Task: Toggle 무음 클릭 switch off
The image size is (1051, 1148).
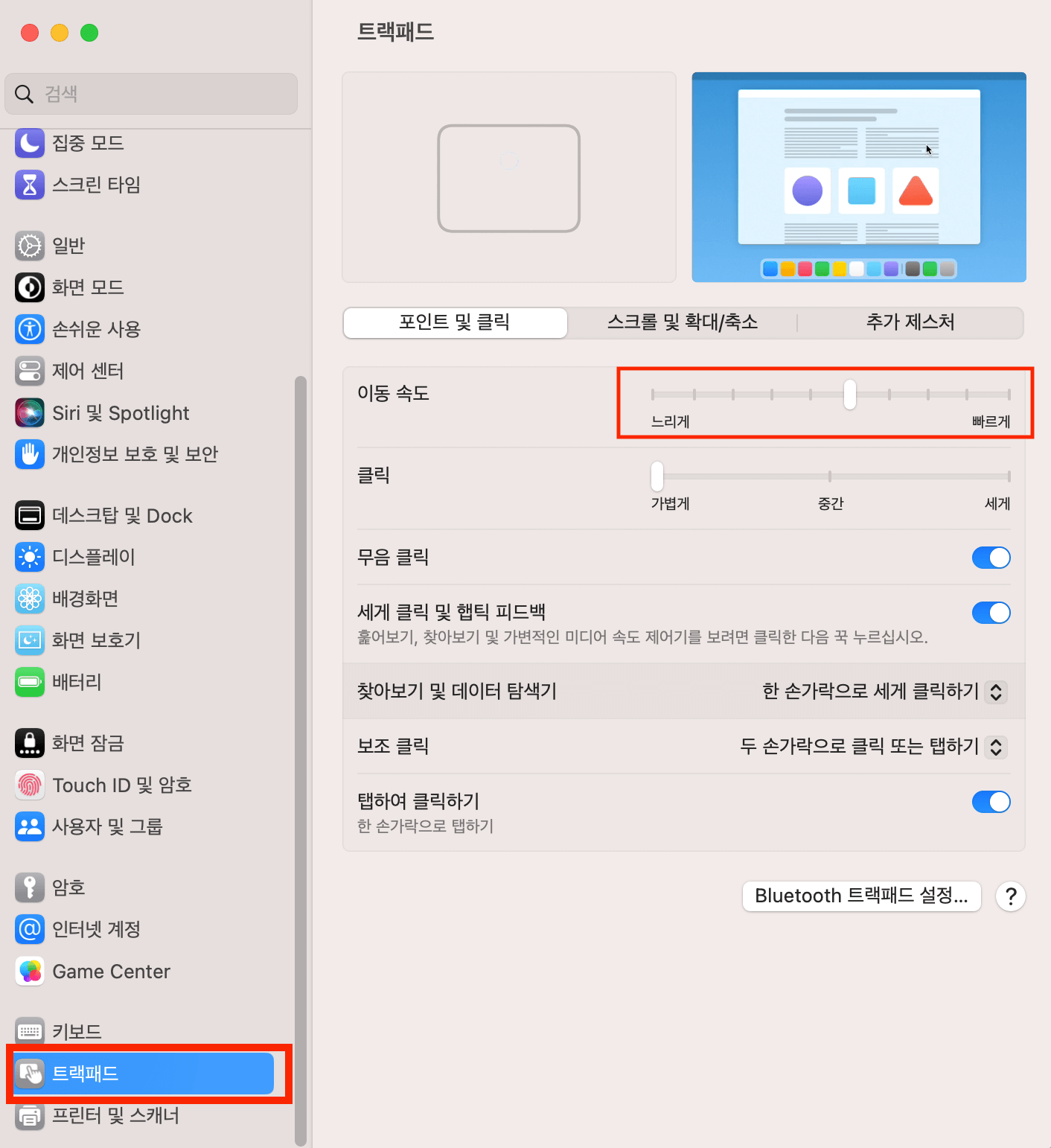Action: 991,558
